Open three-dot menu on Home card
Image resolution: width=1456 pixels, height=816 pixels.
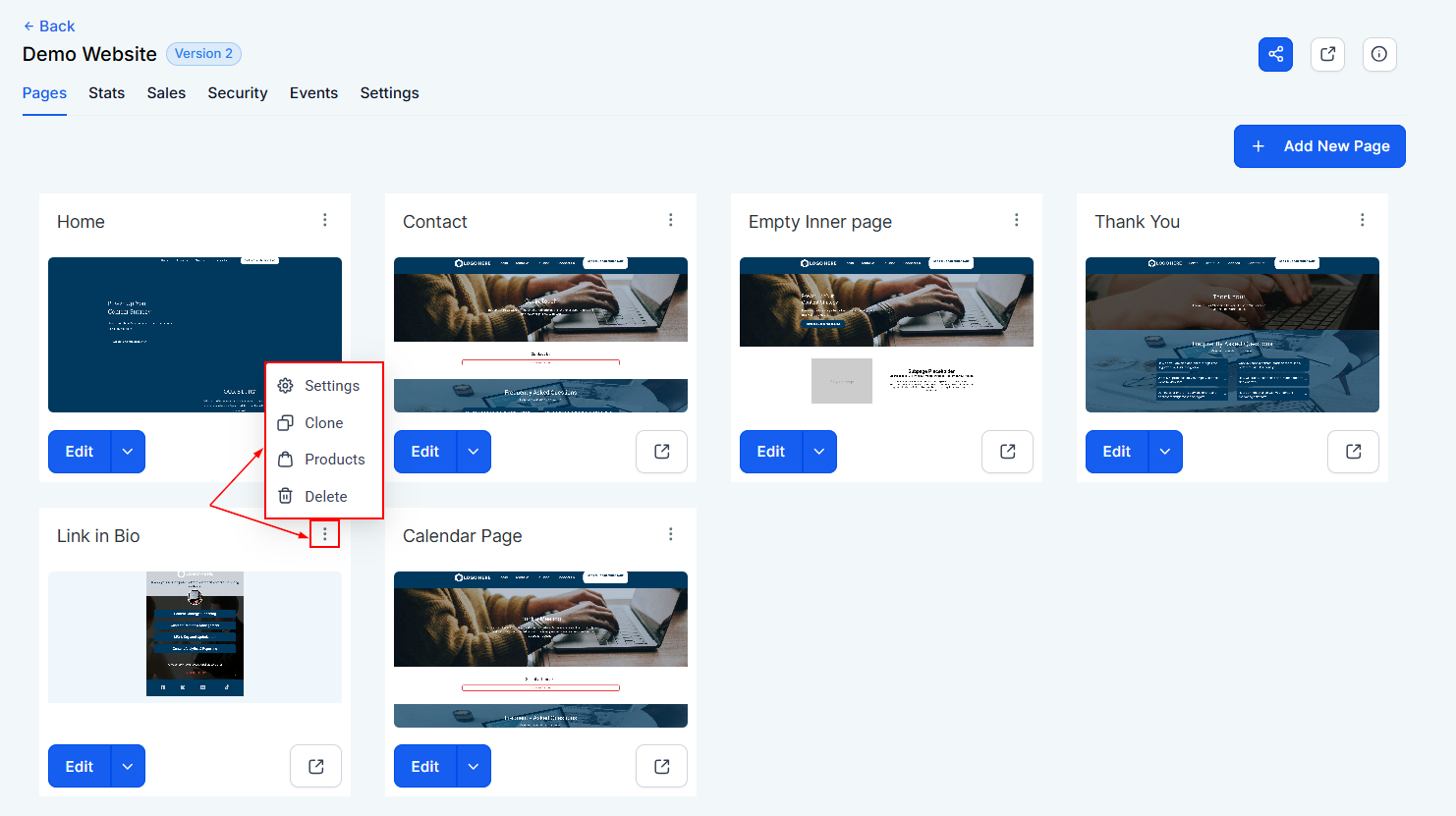325,220
